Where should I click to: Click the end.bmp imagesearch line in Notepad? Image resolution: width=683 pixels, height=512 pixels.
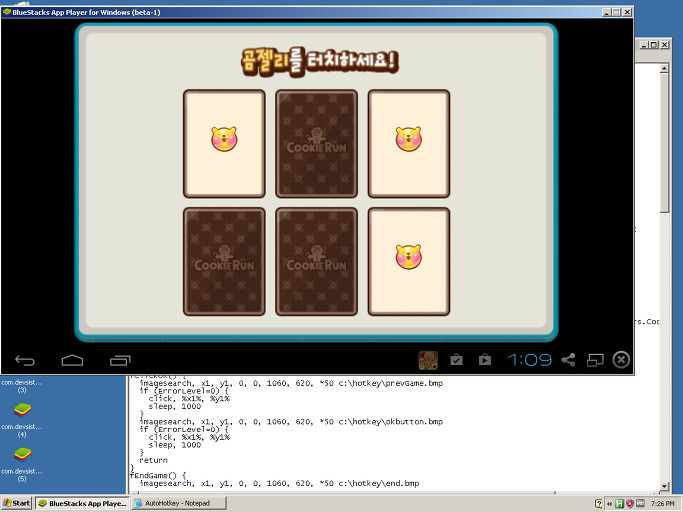[x=279, y=483]
